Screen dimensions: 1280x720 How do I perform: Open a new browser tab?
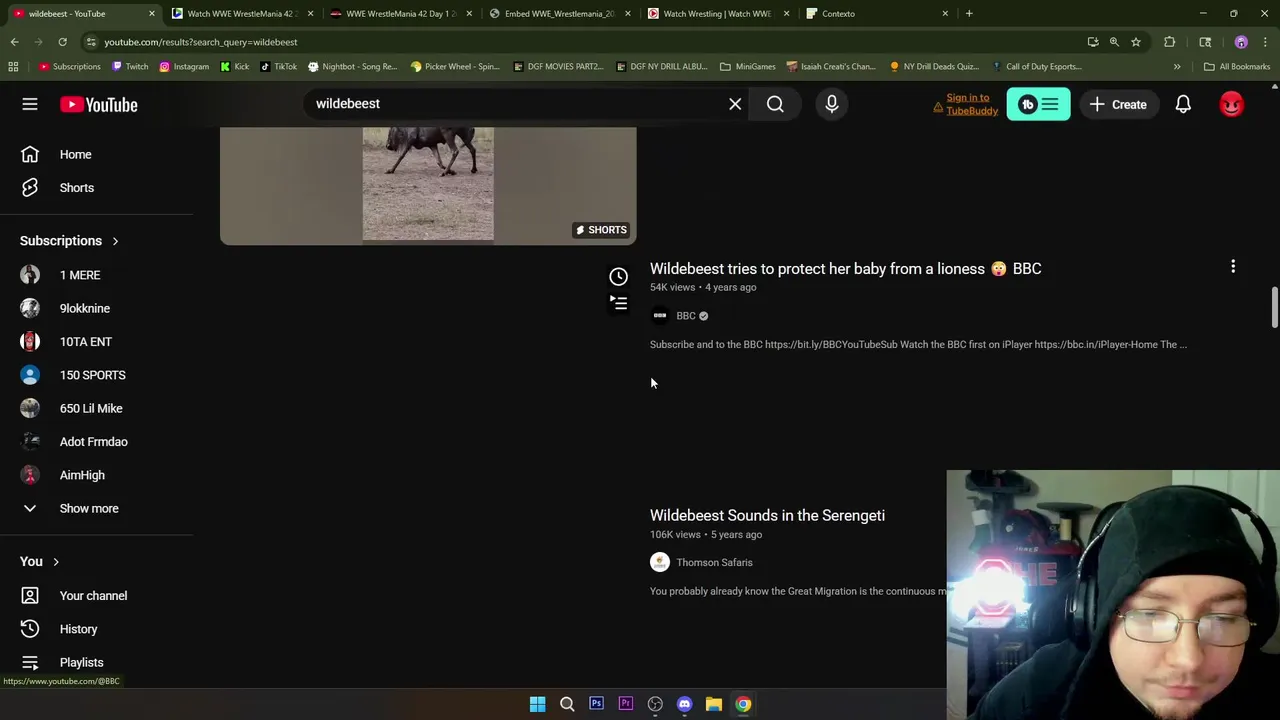[x=969, y=14]
